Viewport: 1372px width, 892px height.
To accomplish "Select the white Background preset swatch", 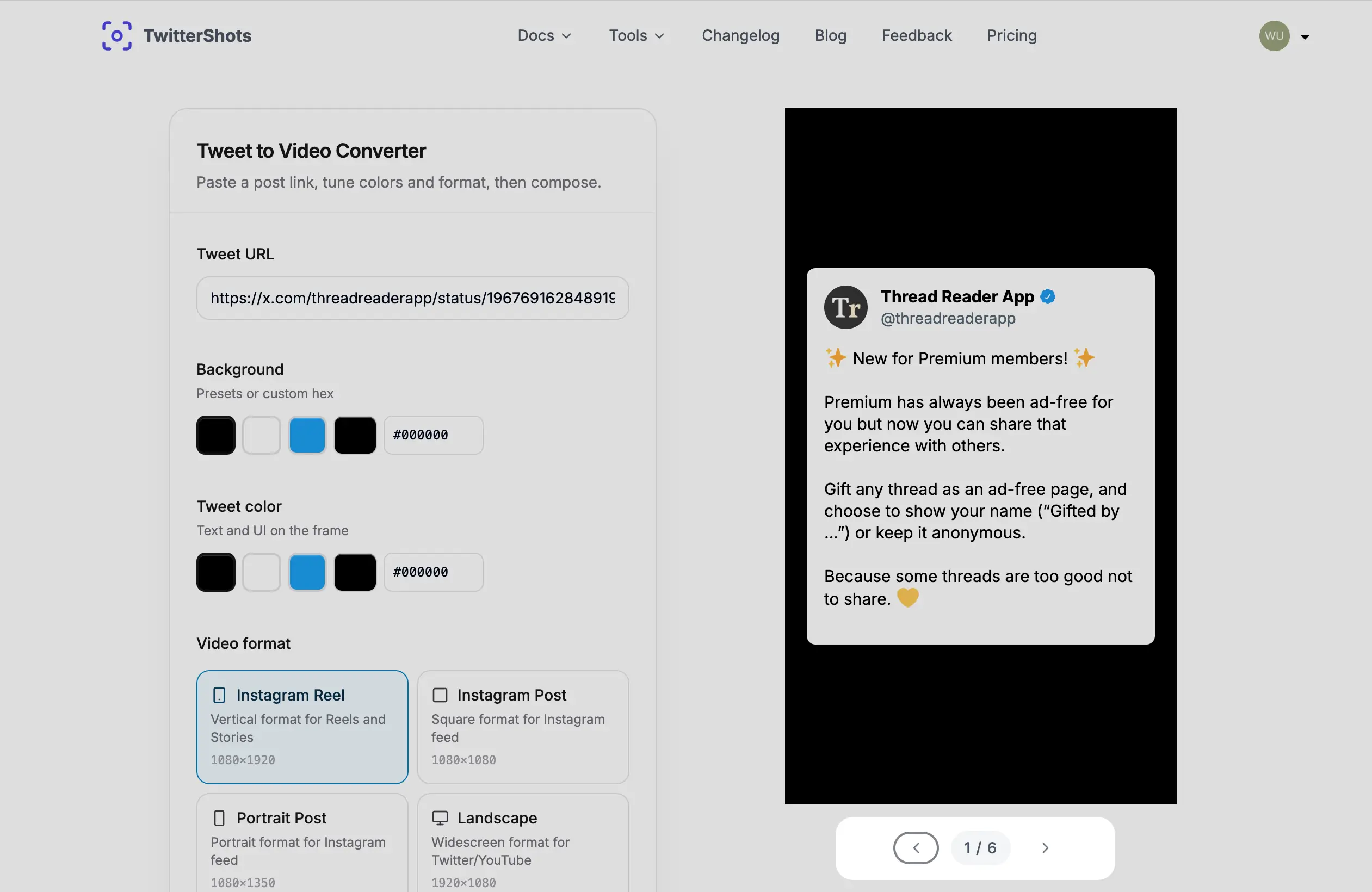I will click(261, 435).
